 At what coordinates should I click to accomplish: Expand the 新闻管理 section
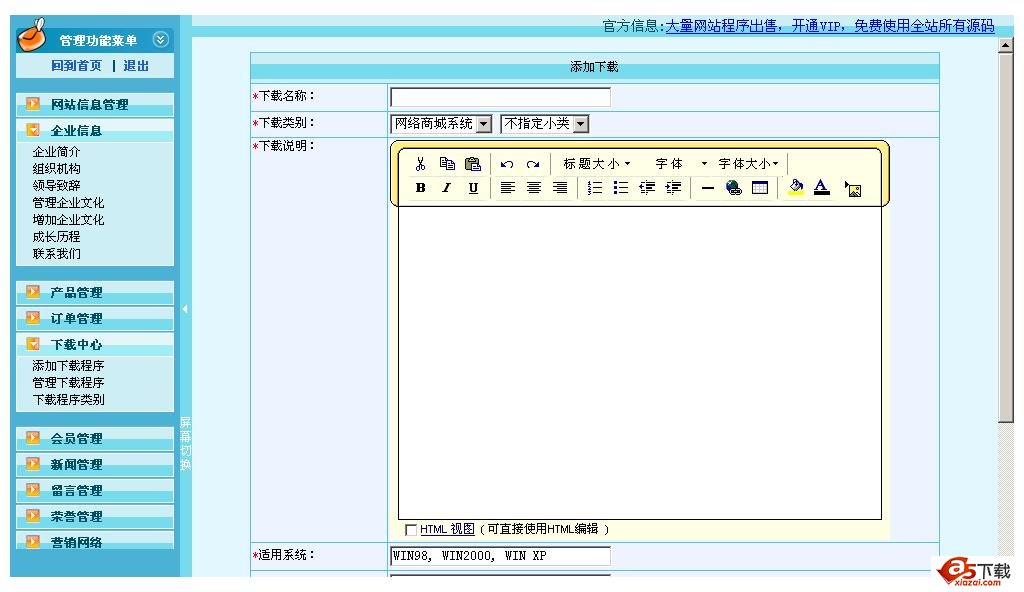[95, 465]
